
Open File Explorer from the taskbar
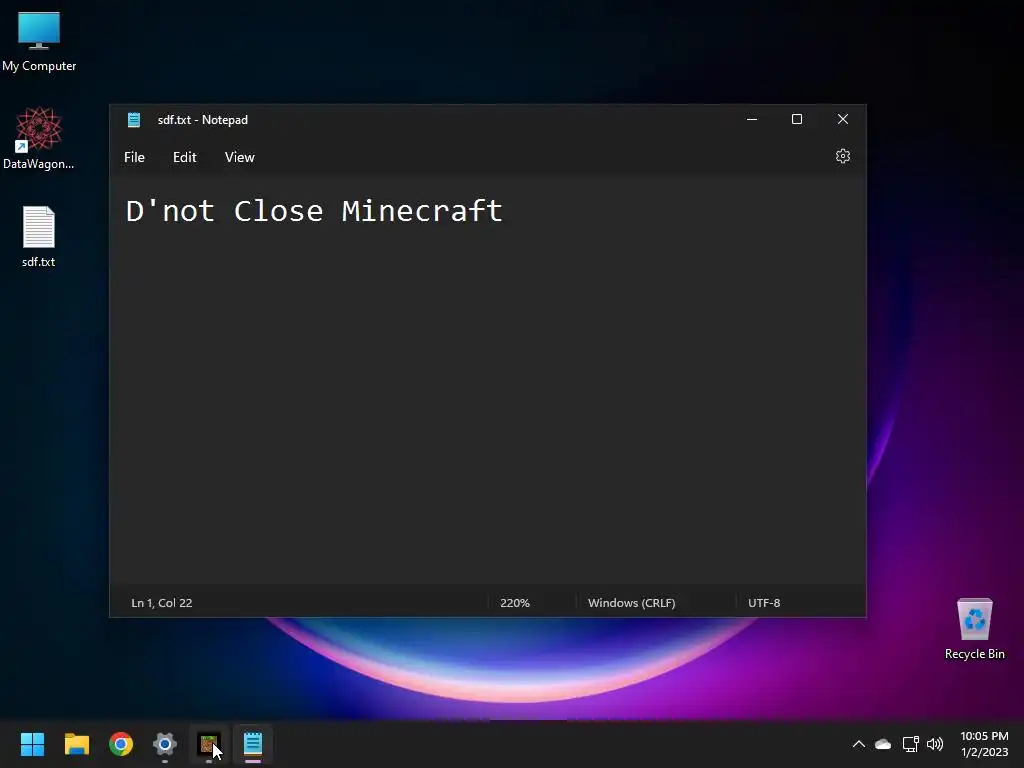pos(76,744)
